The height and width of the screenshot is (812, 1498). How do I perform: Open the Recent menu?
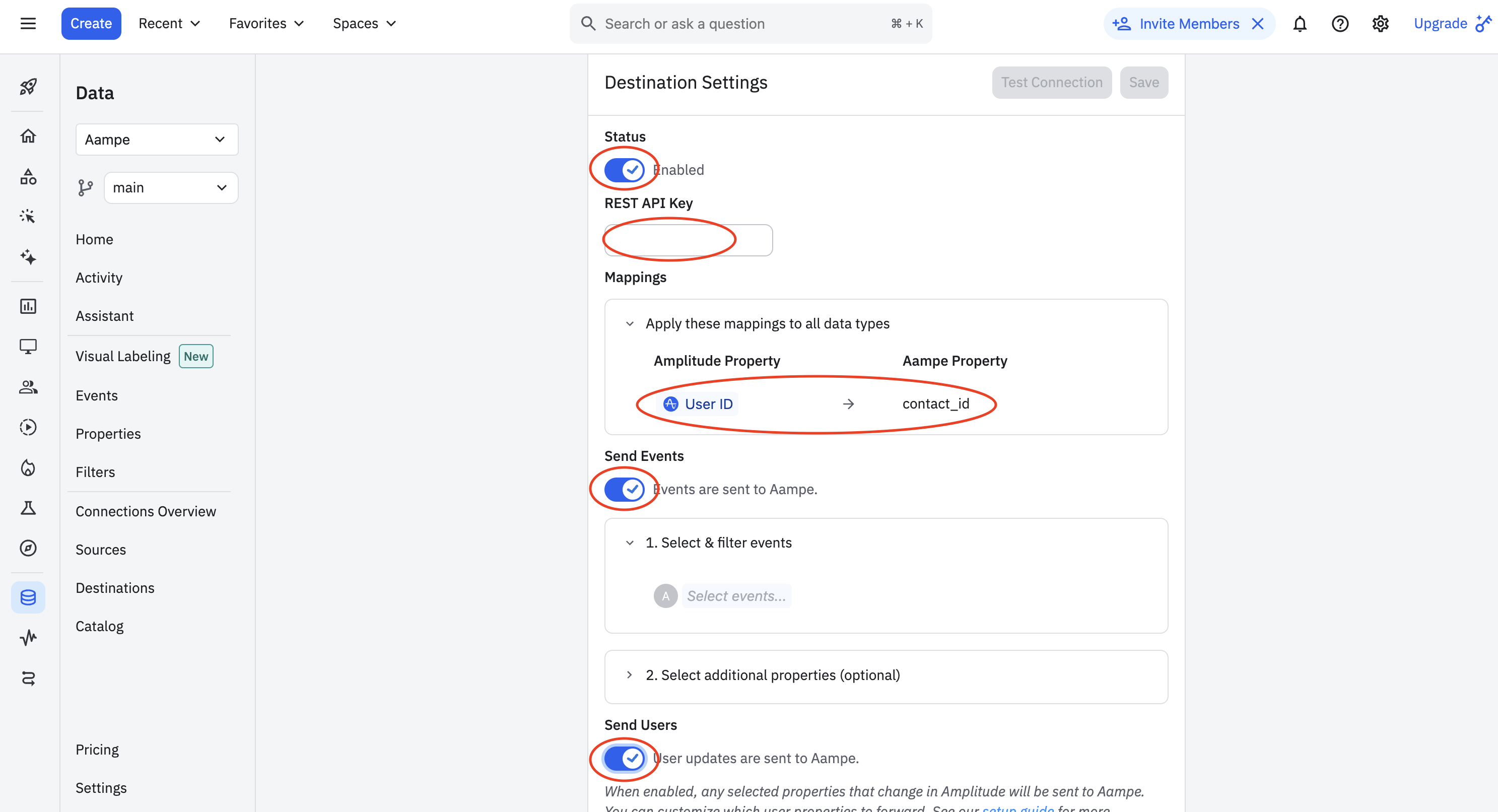tap(169, 24)
